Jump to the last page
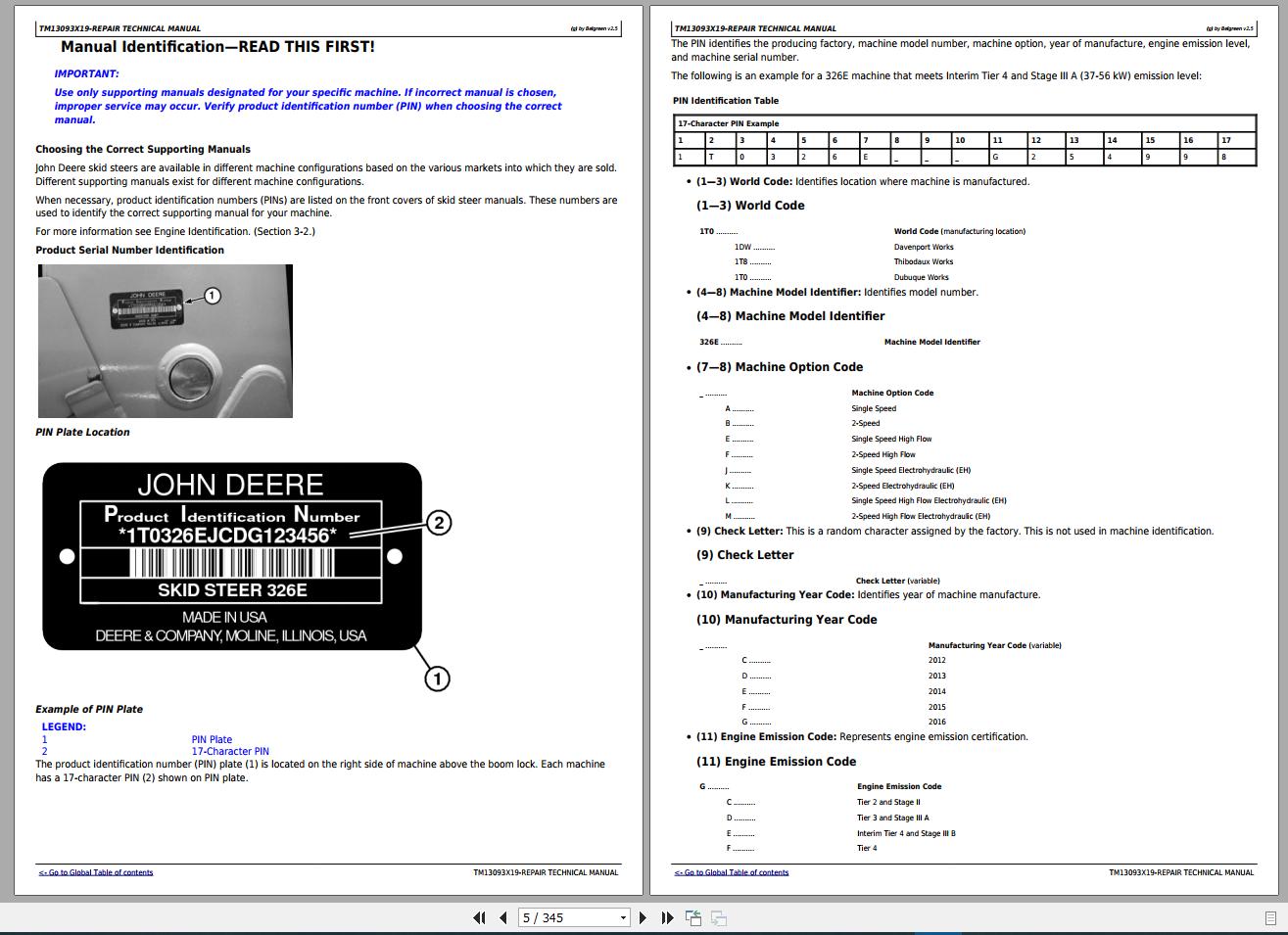The width and height of the screenshot is (1288, 935). tap(667, 917)
